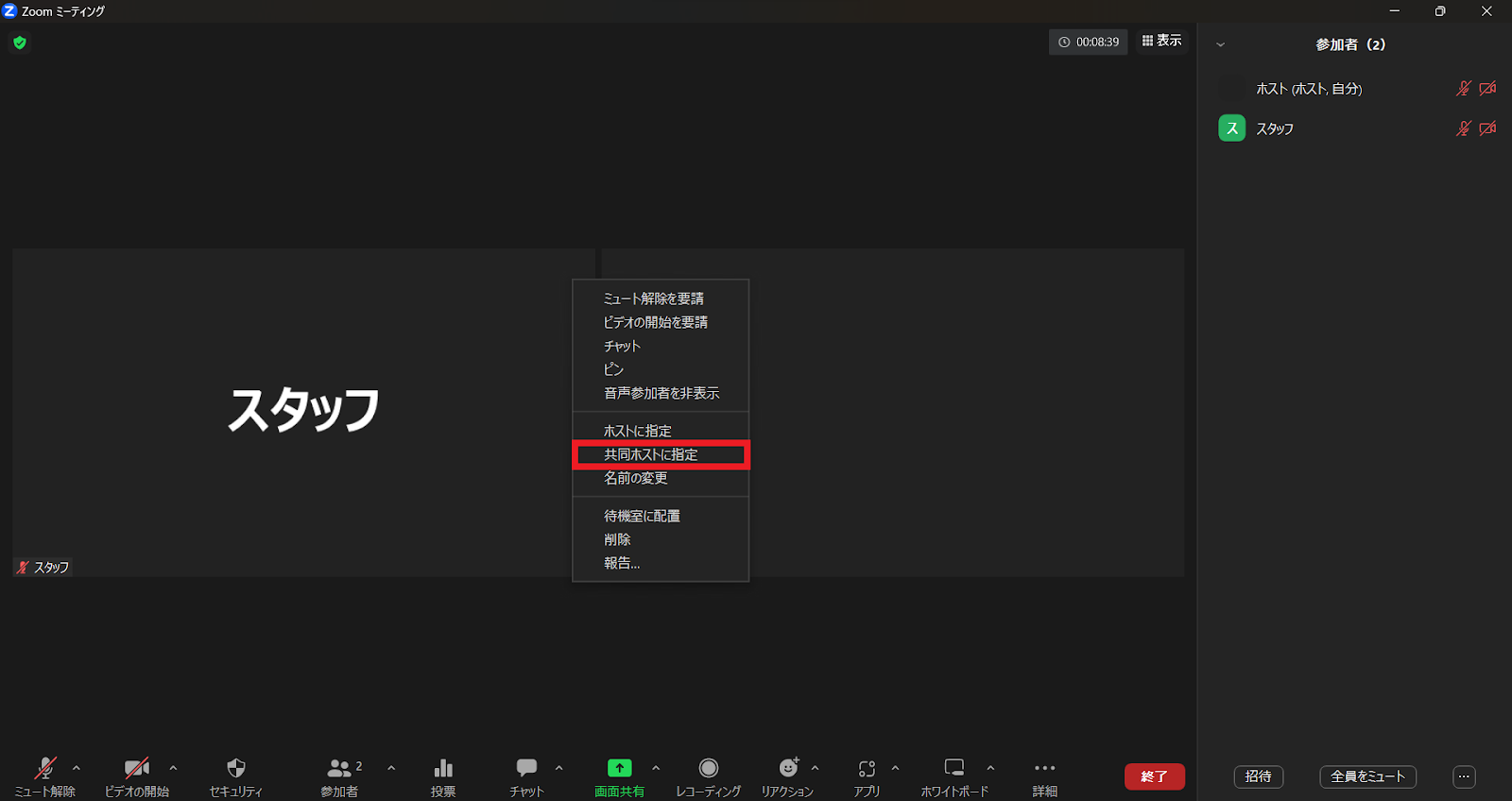Open the Chat bubble icon in the toolbar
The image size is (1512, 801).
coord(526,769)
